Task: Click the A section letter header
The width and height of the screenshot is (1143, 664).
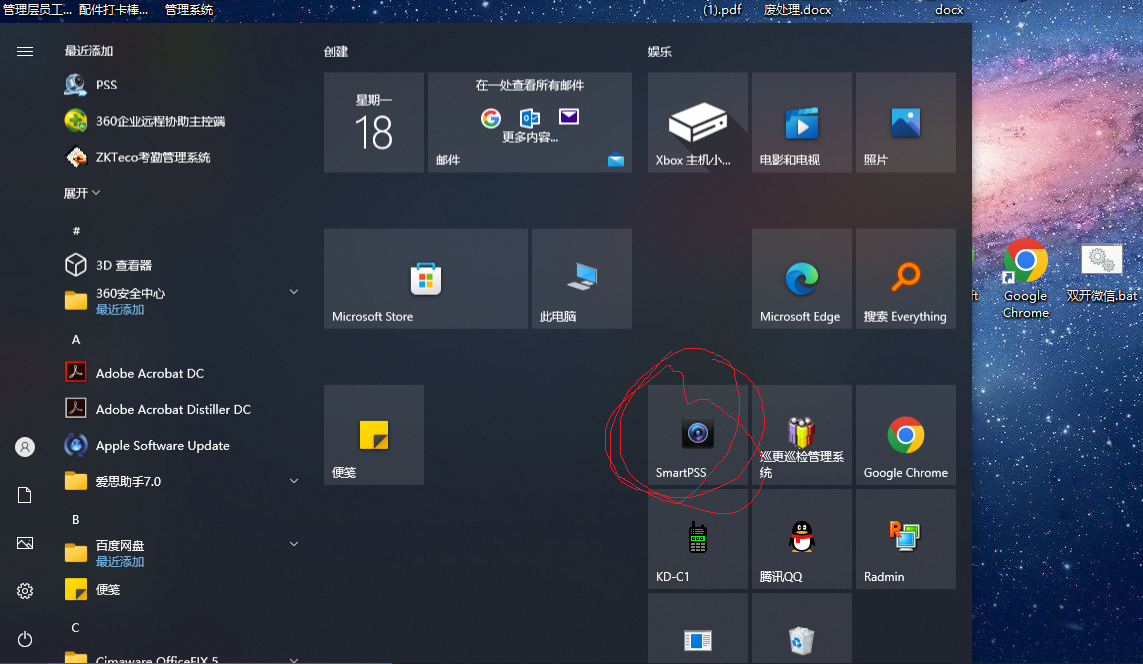Action: click(76, 340)
